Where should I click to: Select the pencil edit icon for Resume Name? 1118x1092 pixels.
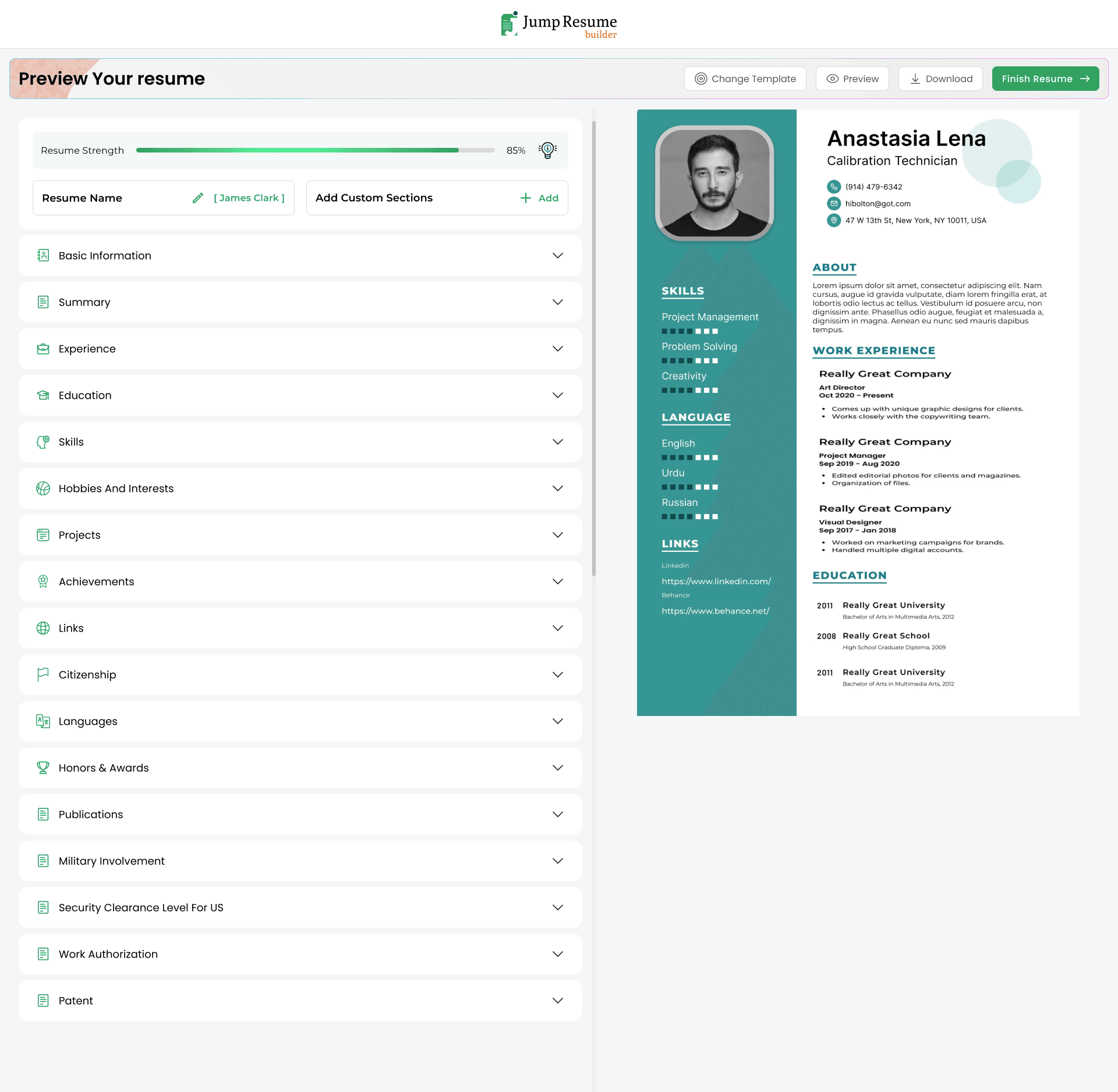[197, 198]
